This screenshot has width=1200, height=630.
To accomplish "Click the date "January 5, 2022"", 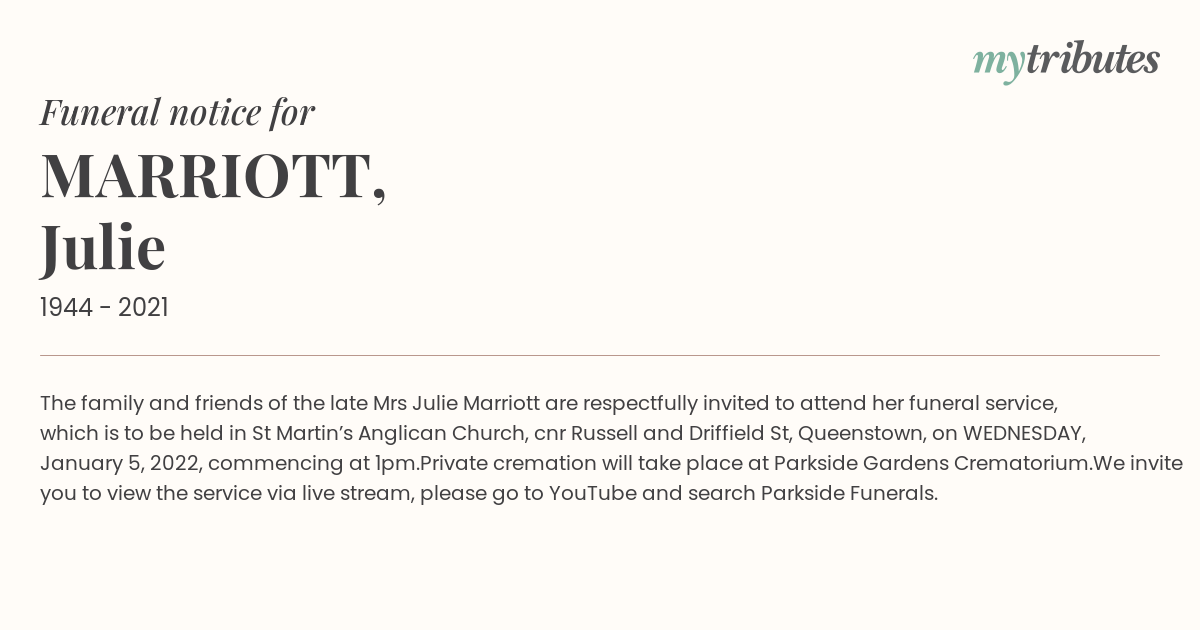I will tap(119, 464).
